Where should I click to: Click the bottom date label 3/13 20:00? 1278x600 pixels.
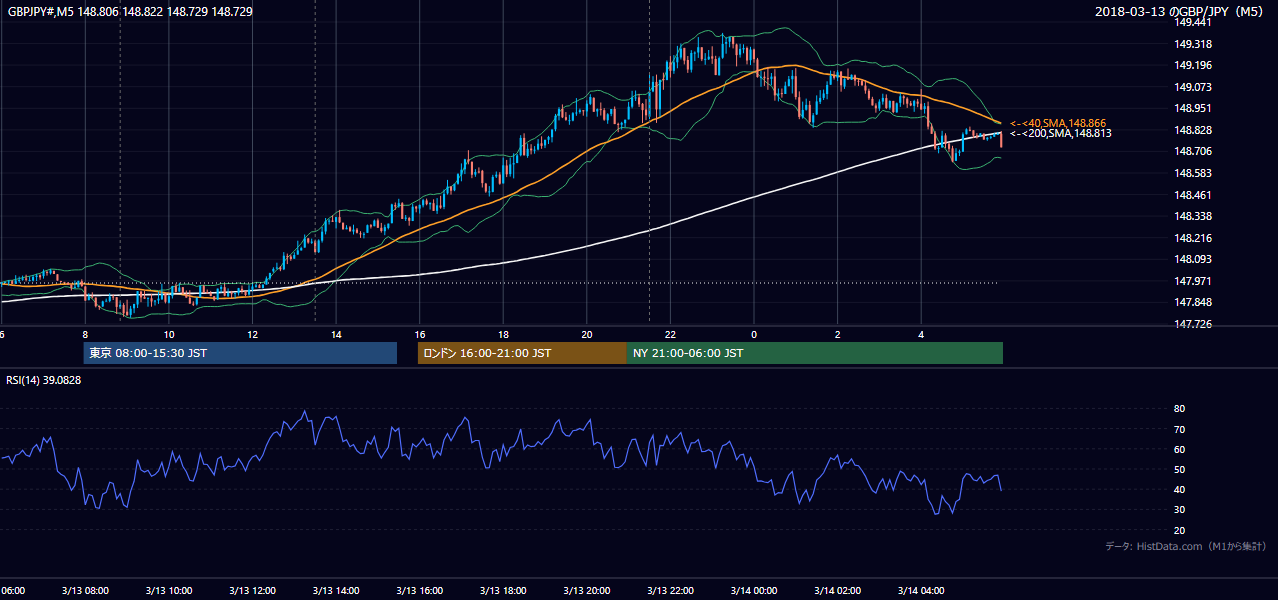click(x=587, y=591)
